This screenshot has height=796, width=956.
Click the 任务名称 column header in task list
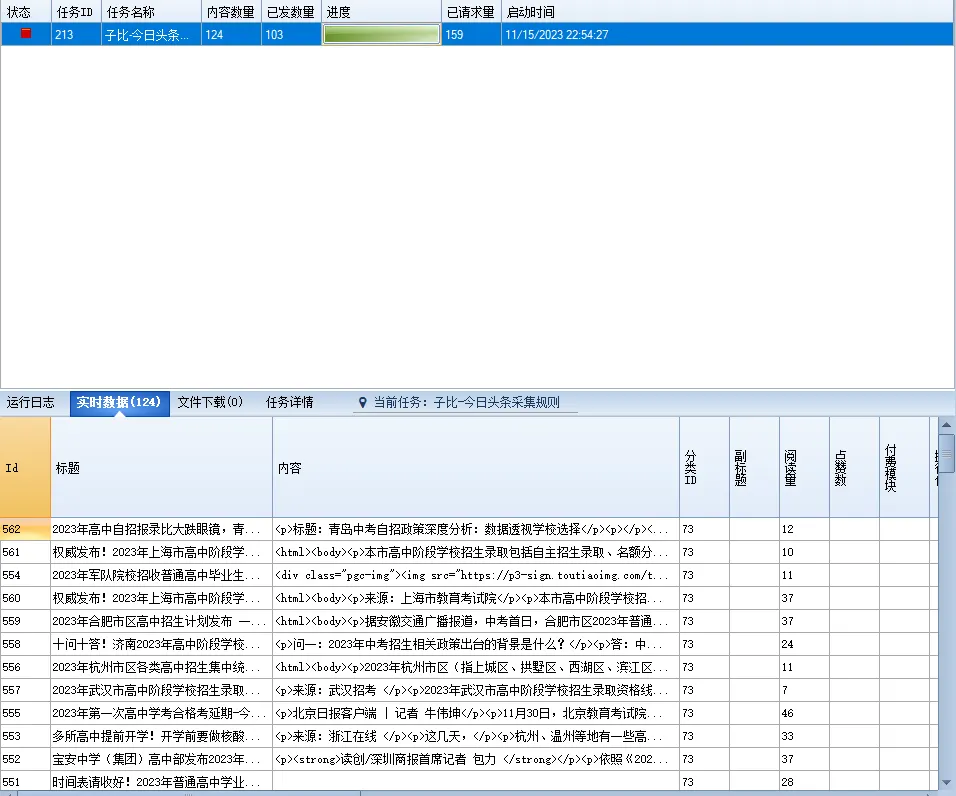point(151,12)
